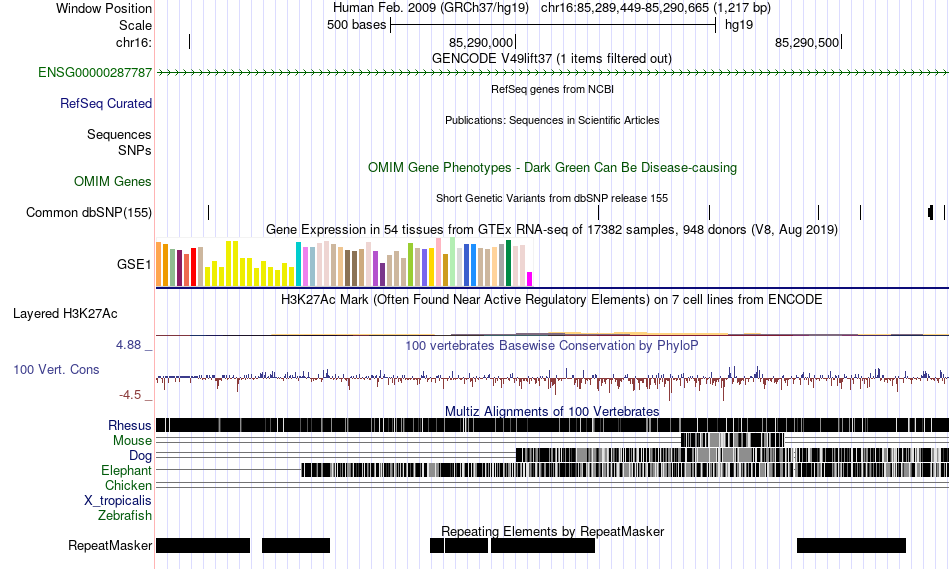Click the OMIM Gene Phenotypes title
Viewport: 950px width, 569px height.
(x=553, y=168)
